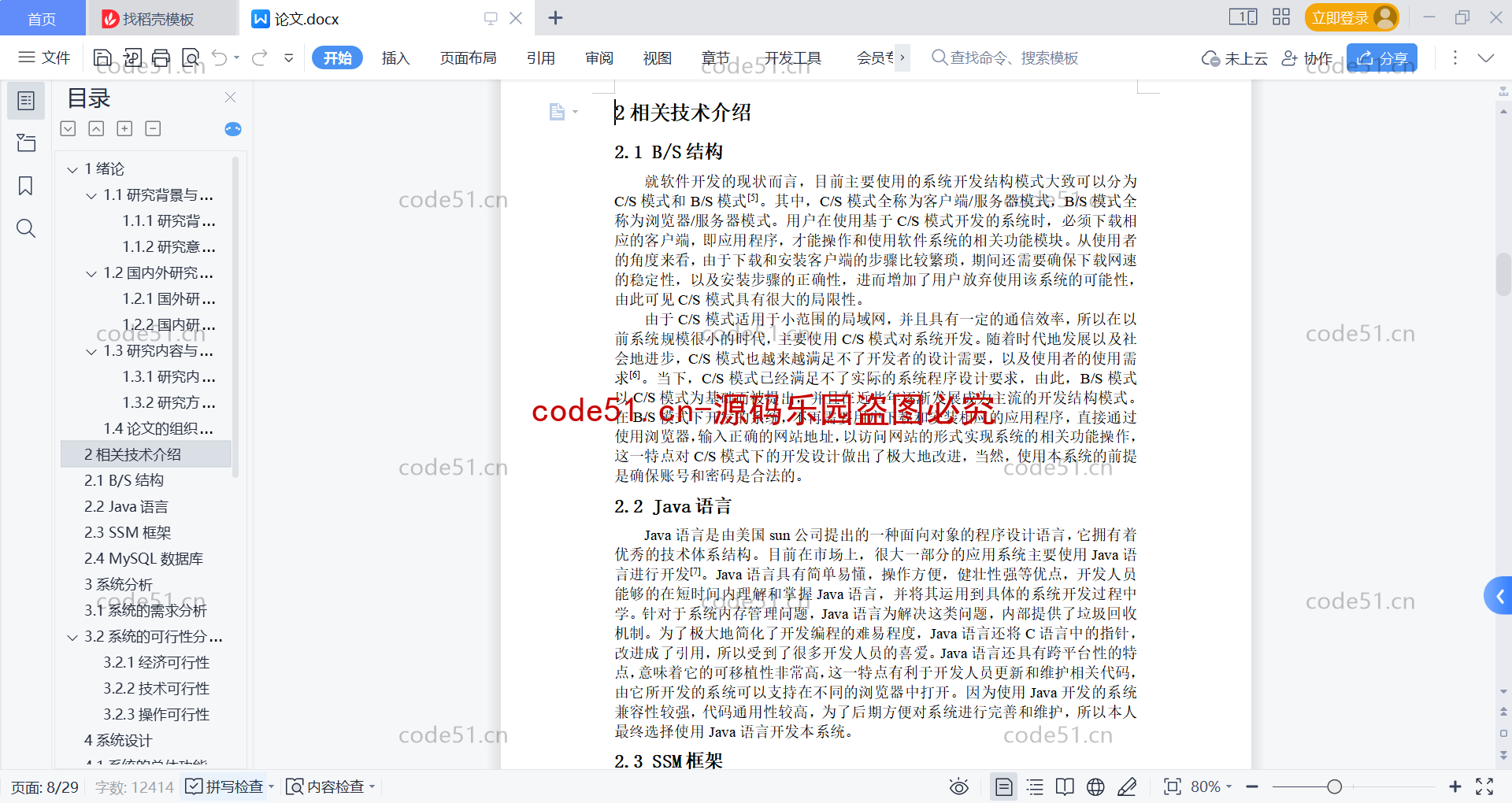The width and height of the screenshot is (1512, 803).
Task: Open the search magnifier in left sidebar
Action: click(x=26, y=228)
